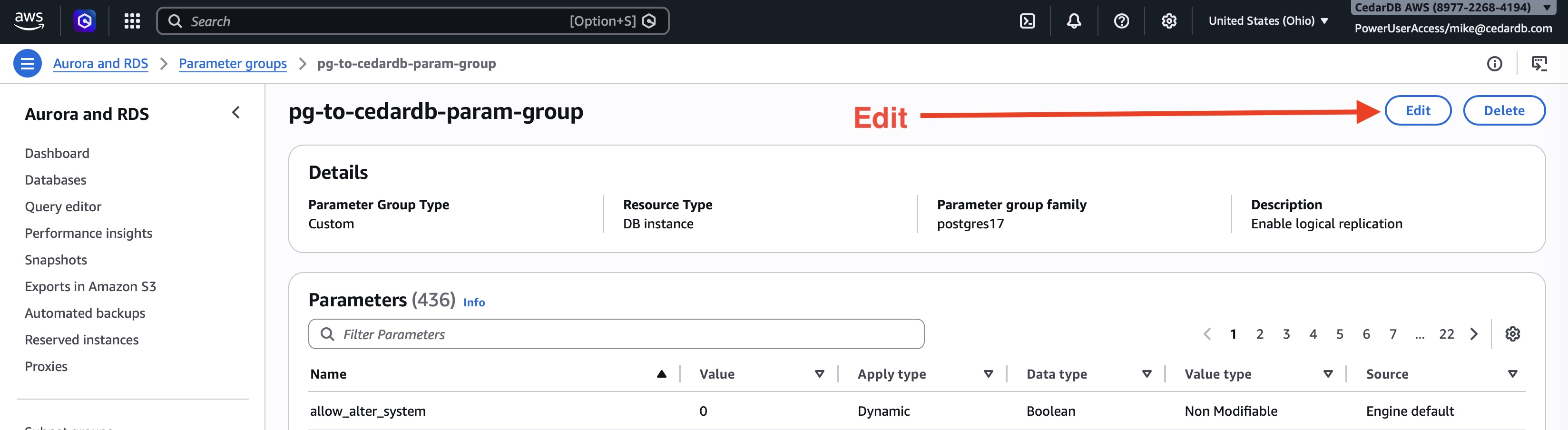The height and width of the screenshot is (430, 1568).
Task: Open the Help menu icon
Action: 1122,20
